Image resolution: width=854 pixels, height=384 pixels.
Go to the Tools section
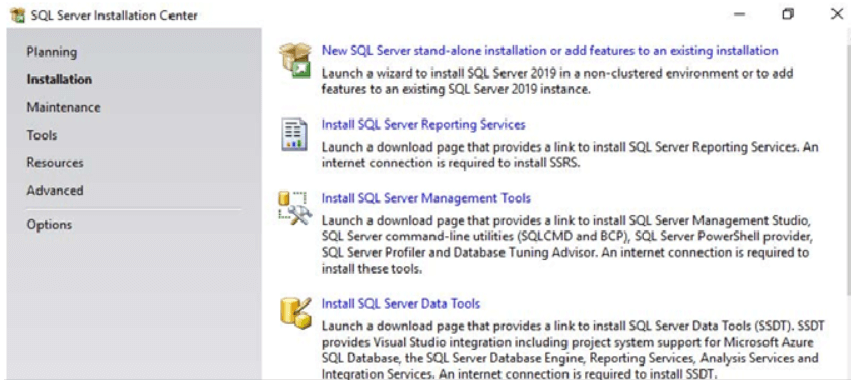(42, 135)
